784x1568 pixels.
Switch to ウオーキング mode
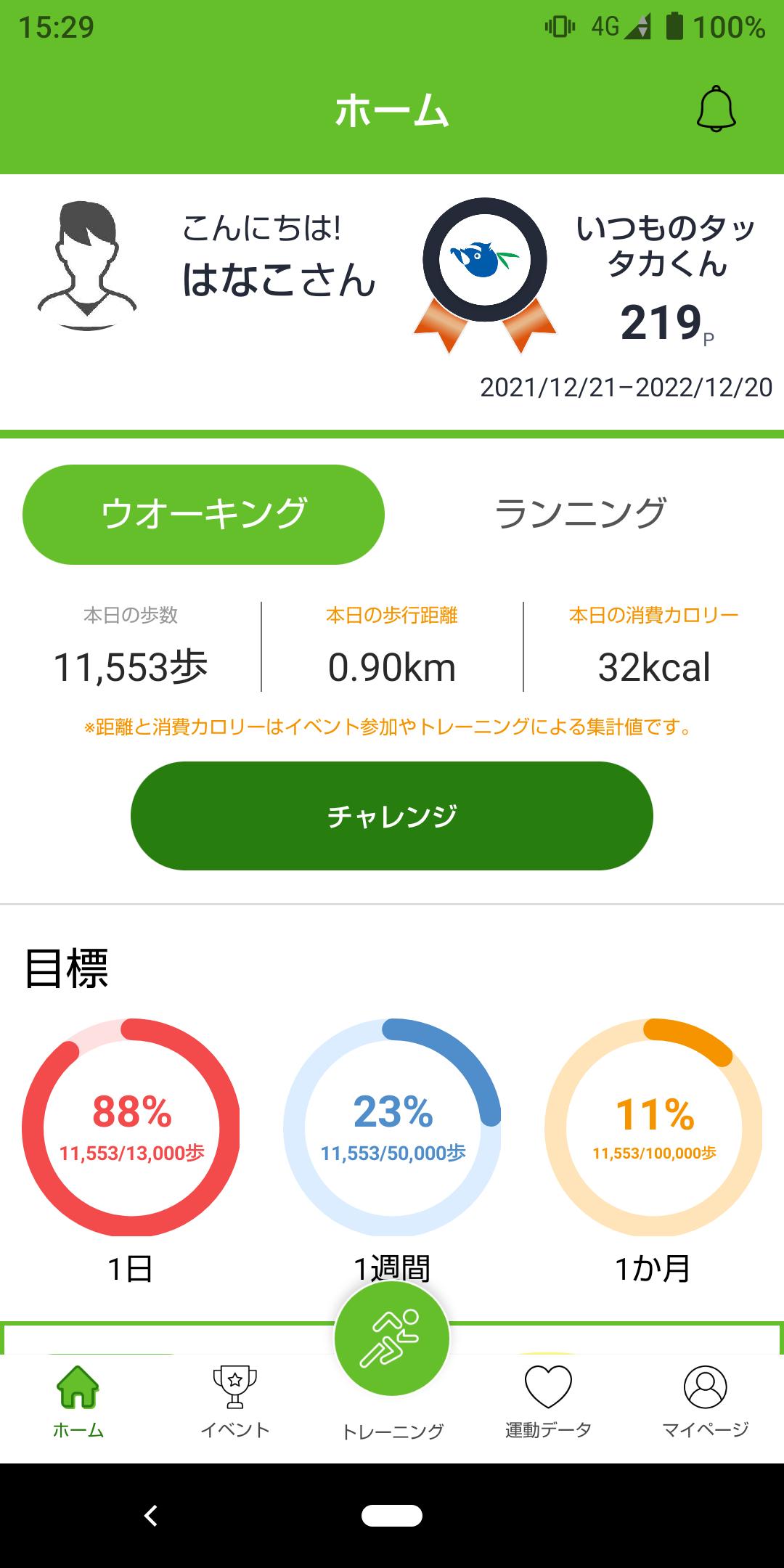pos(203,514)
